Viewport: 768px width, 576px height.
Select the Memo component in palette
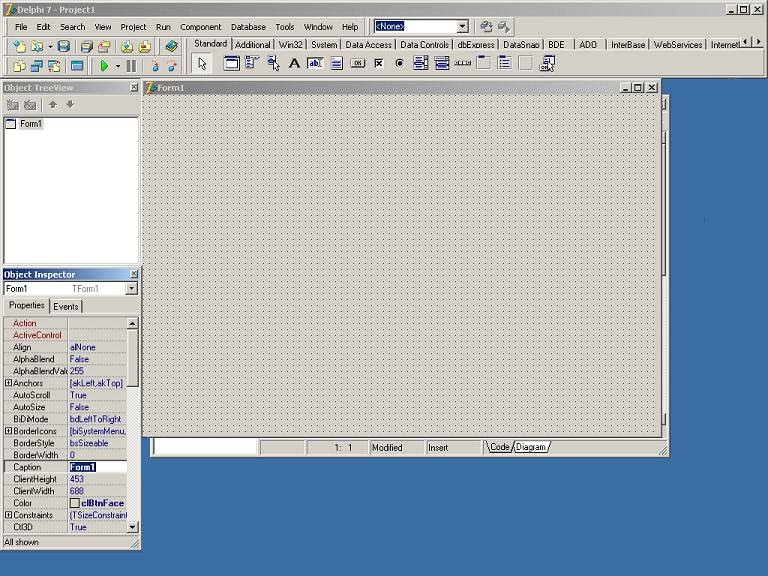(x=337, y=63)
